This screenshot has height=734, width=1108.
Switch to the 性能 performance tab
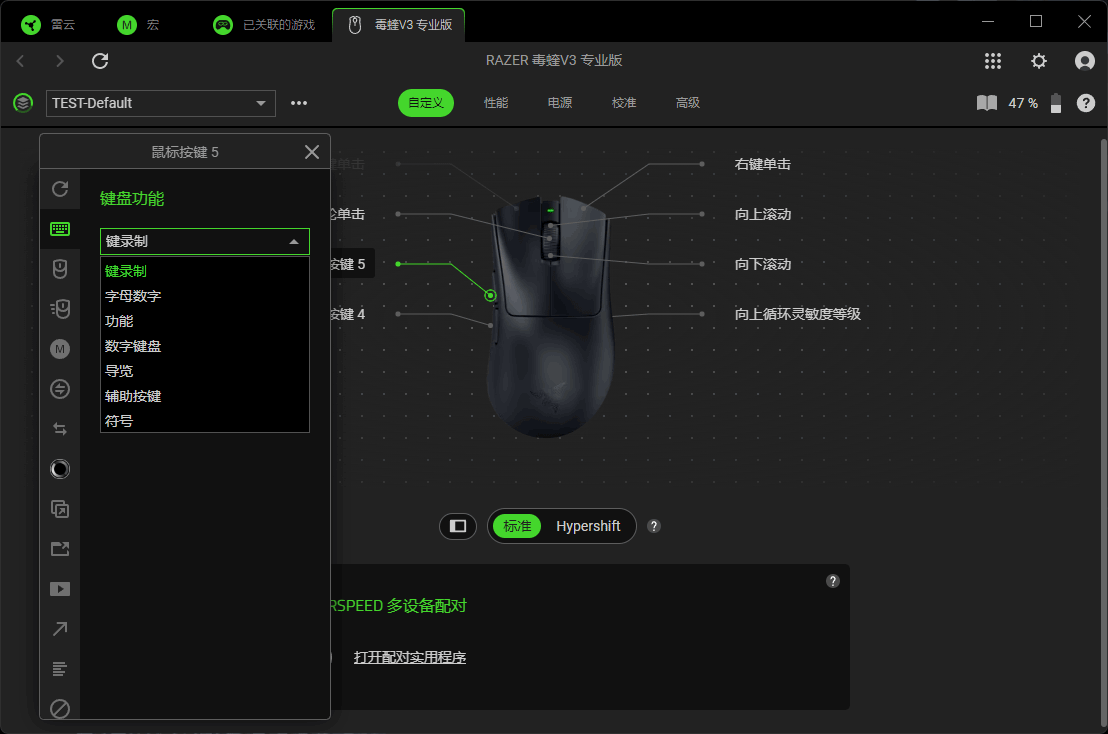tap(496, 103)
